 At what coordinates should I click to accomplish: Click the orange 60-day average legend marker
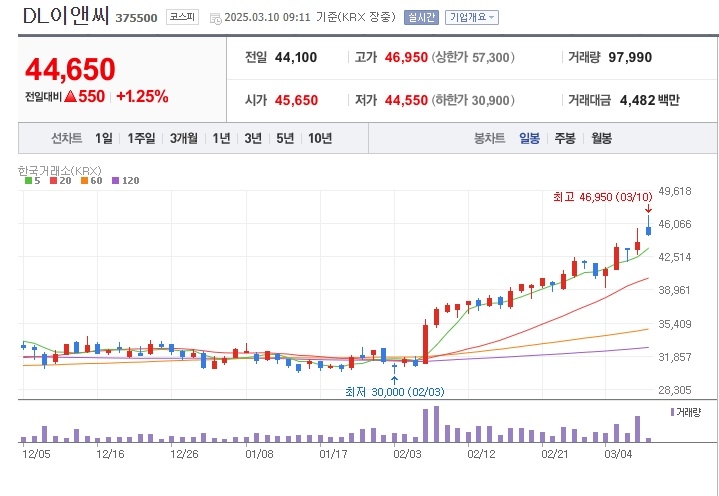click(84, 181)
